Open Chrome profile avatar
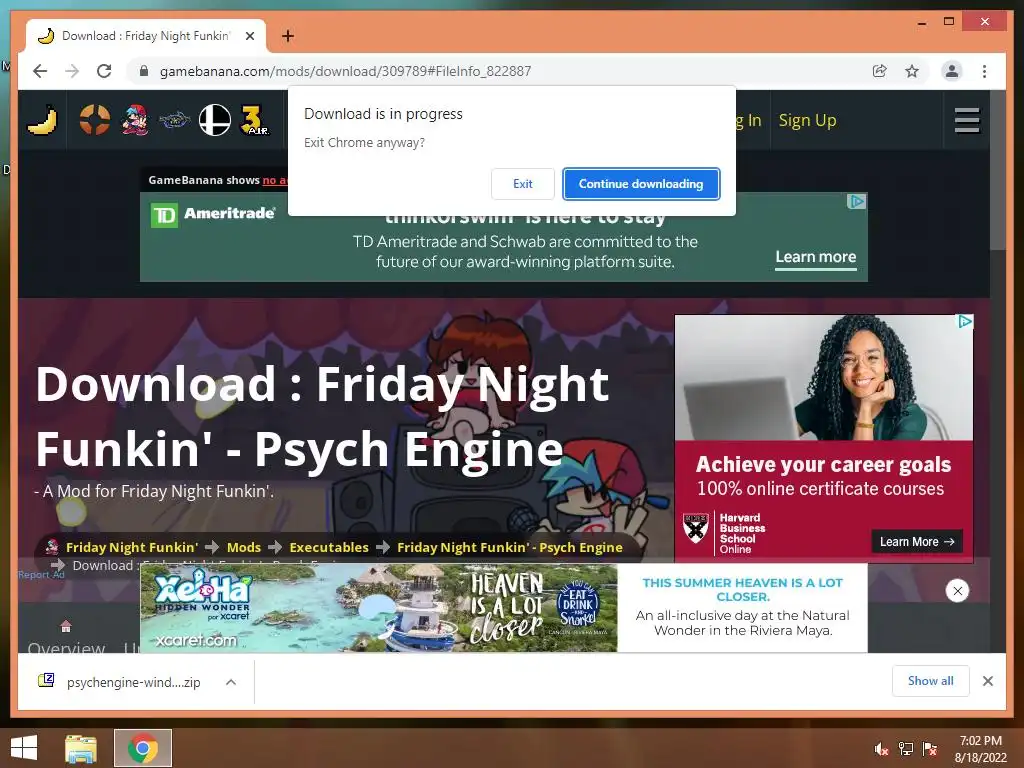The width and height of the screenshot is (1024, 768). click(x=952, y=71)
